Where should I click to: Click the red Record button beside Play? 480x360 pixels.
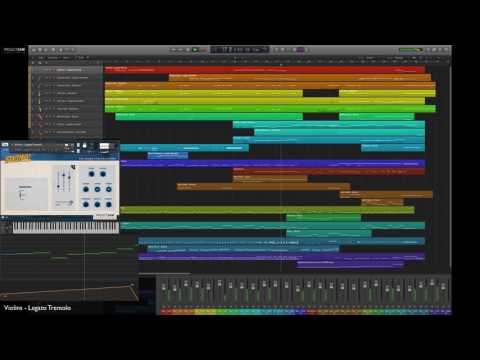coord(204,50)
